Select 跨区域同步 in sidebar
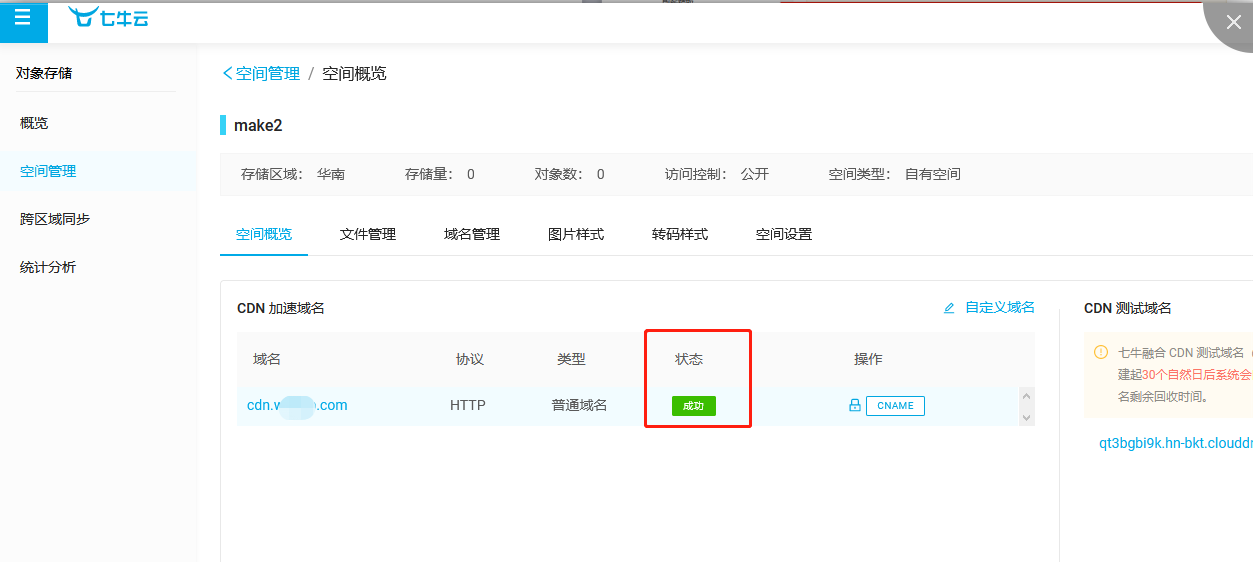Screen dimensions: 1253x562 (x=55, y=219)
